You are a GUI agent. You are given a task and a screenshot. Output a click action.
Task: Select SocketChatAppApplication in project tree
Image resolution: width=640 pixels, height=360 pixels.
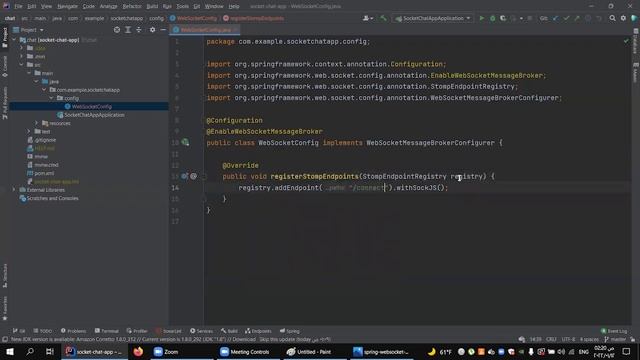pos(94,115)
